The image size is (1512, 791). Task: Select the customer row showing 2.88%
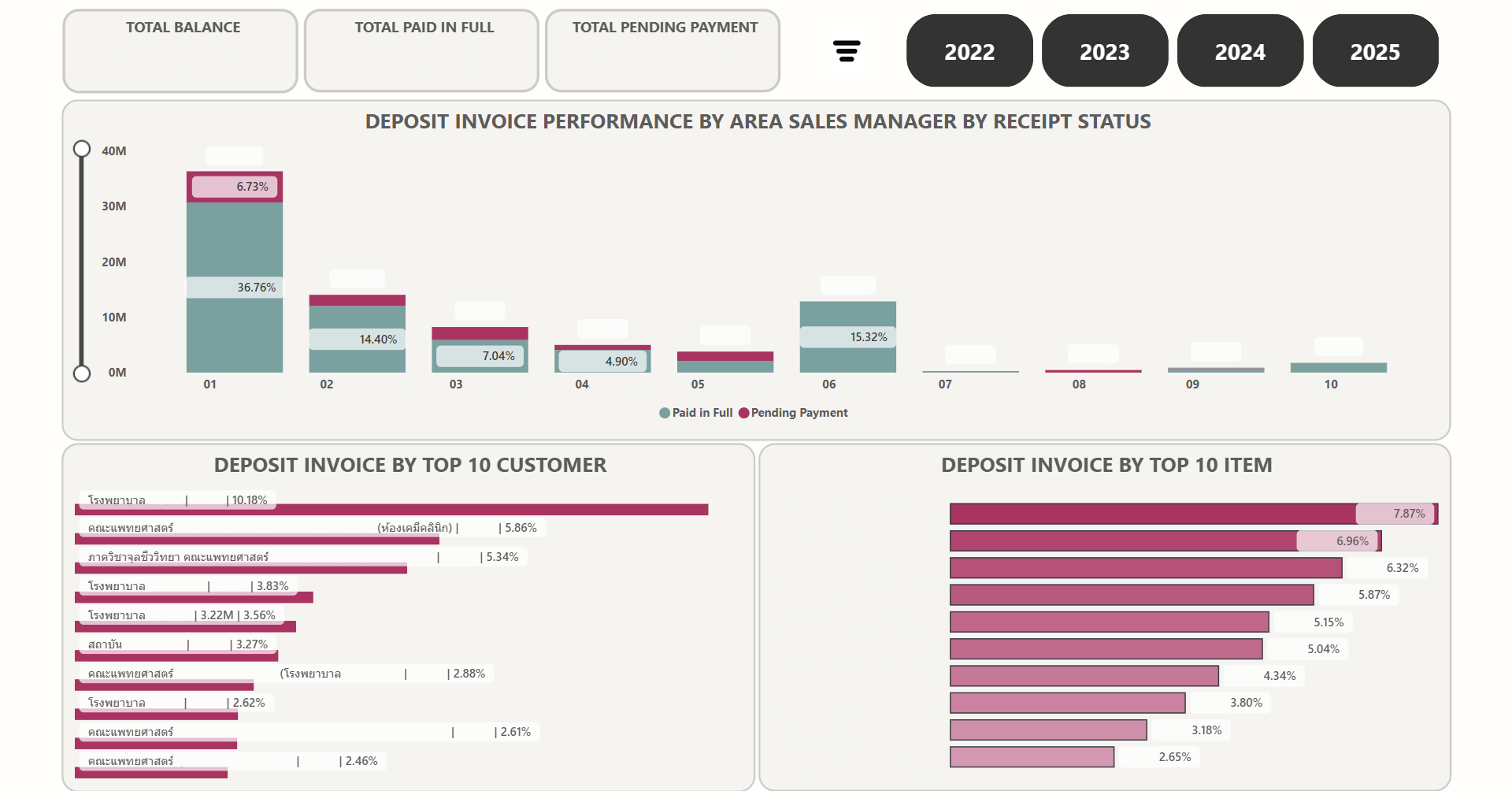click(x=164, y=685)
